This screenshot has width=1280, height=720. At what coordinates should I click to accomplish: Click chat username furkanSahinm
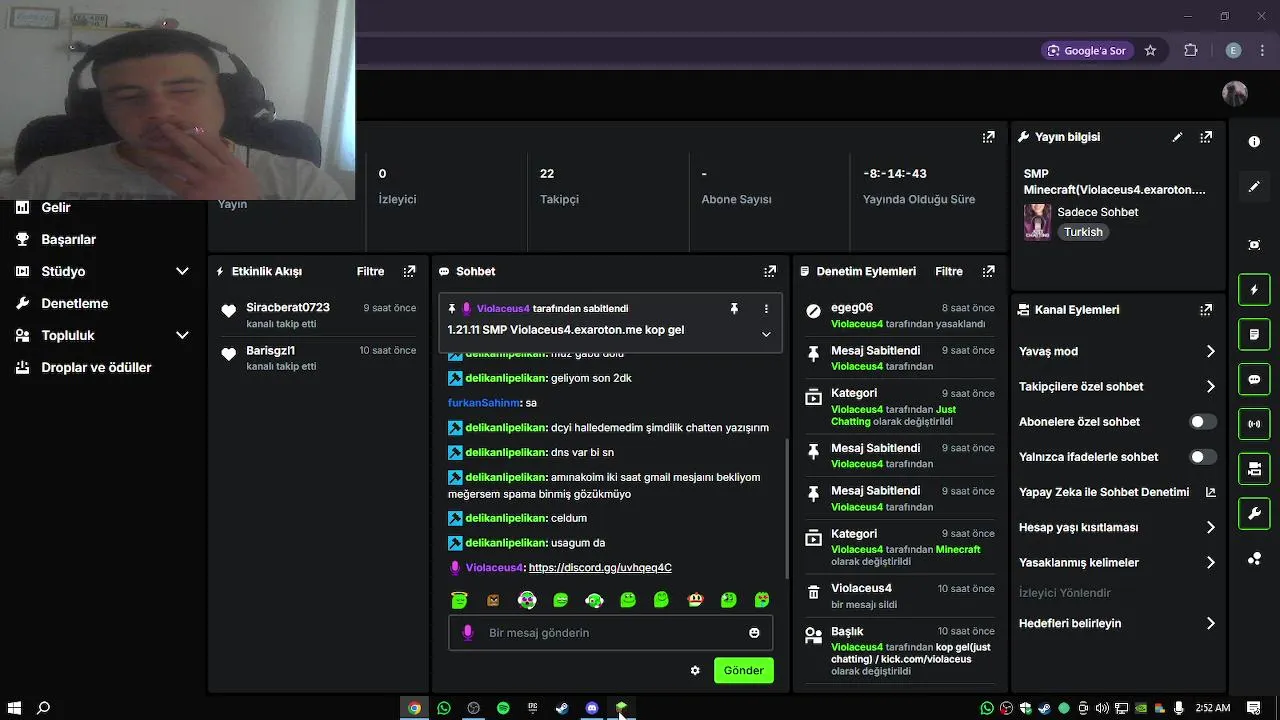click(x=484, y=403)
